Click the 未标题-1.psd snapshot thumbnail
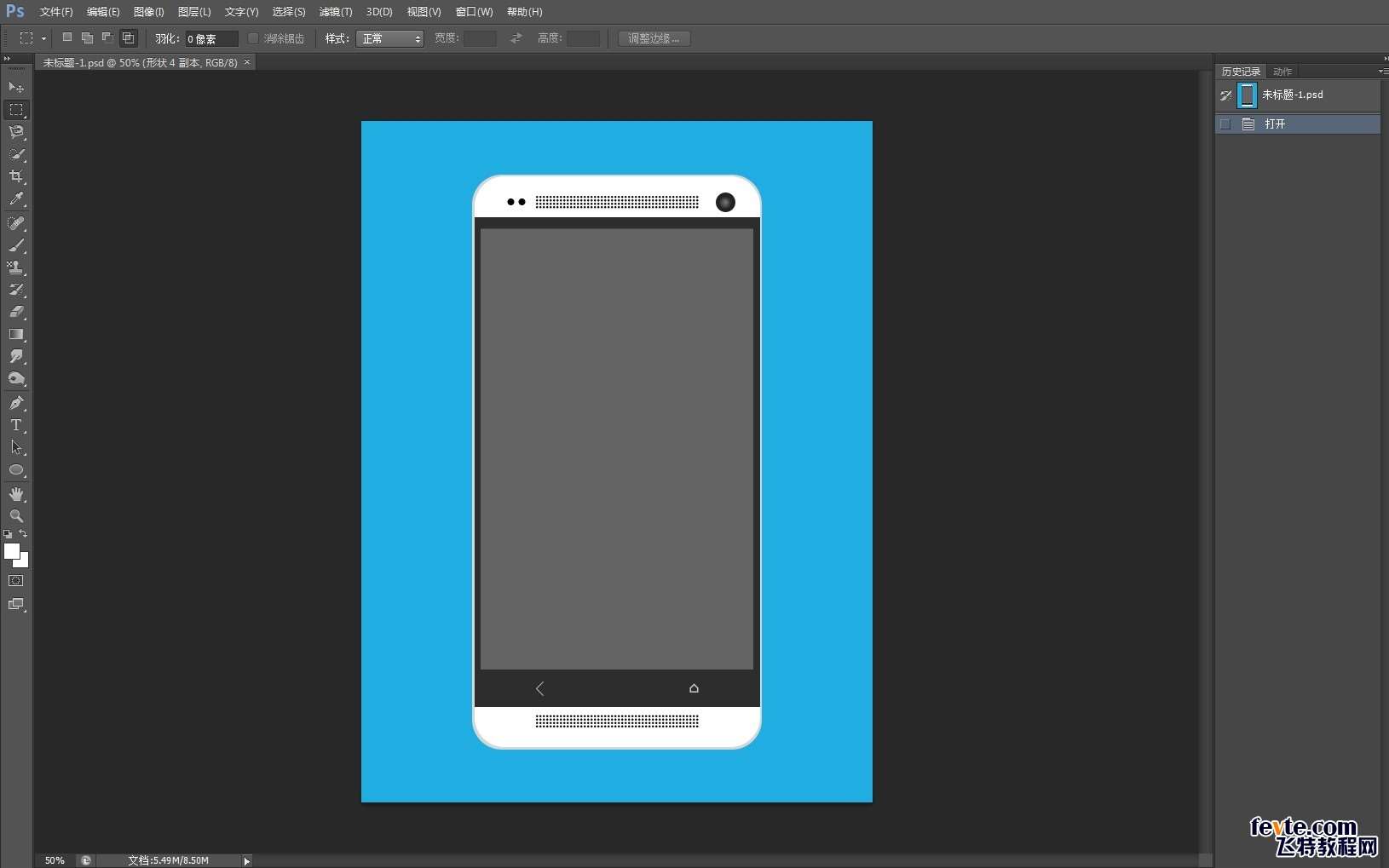Viewport: 1389px width, 868px height. 1247,95
